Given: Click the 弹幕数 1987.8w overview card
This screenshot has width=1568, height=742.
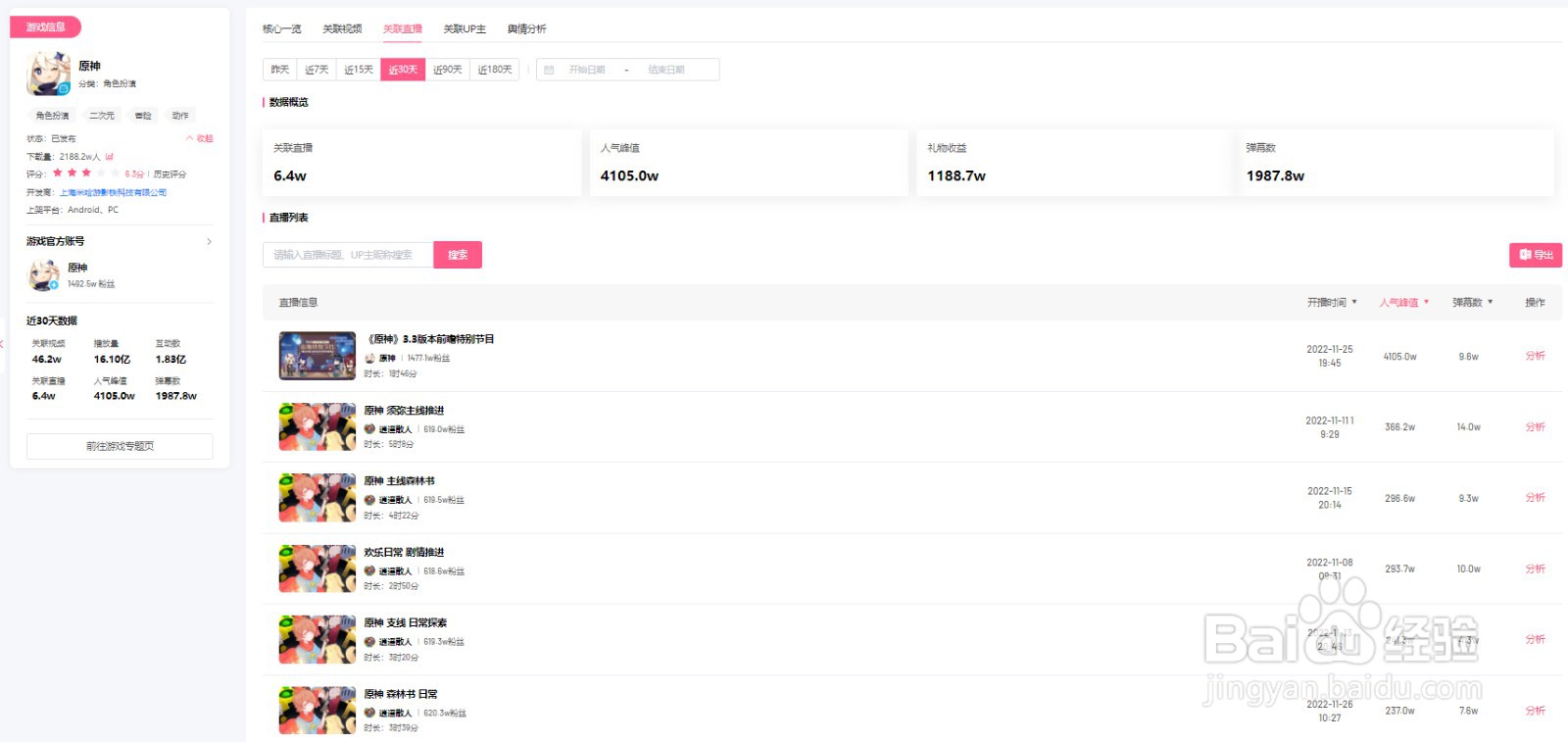Looking at the screenshot, I should pyautogui.click(x=1396, y=163).
